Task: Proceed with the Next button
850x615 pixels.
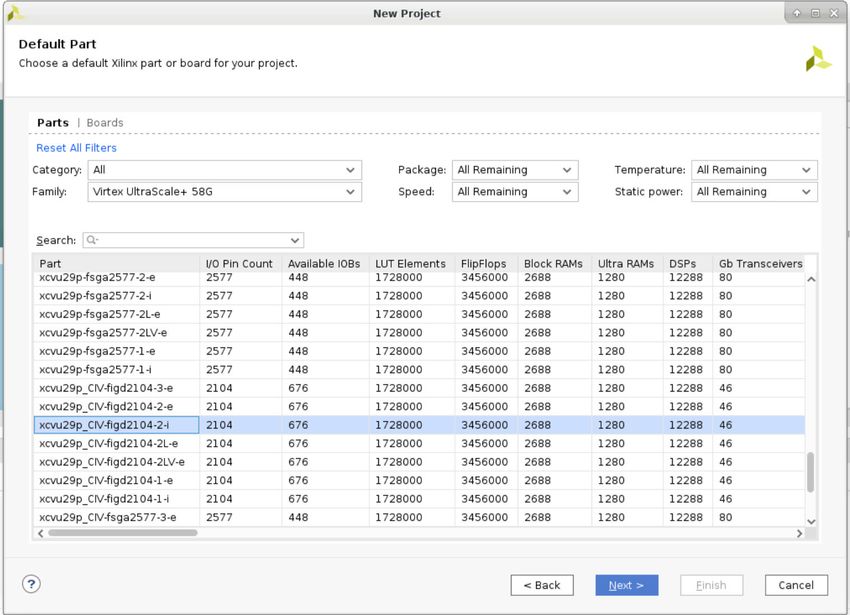Action: click(x=627, y=585)
